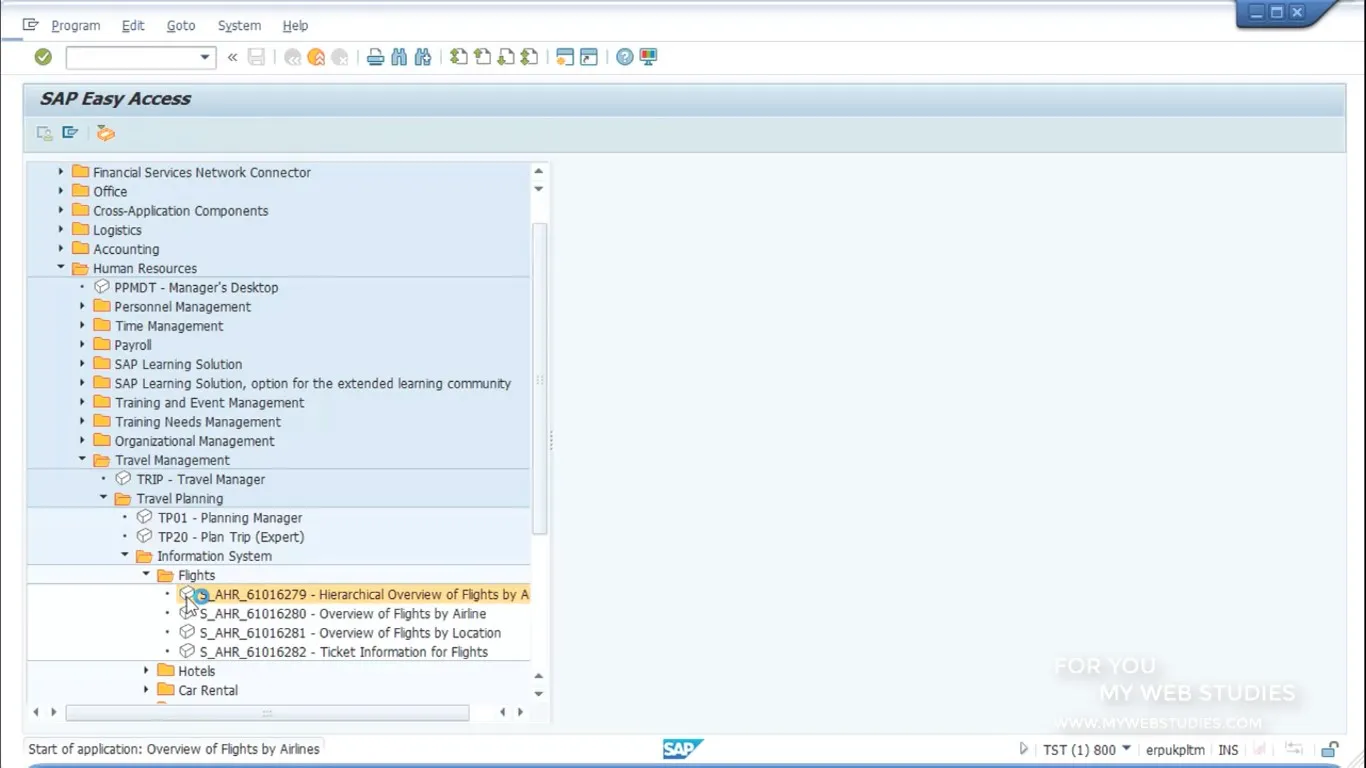This screenshot has height=768, width=1366.
Task: Click the Last Page icon
Action: tap(529, 57)
